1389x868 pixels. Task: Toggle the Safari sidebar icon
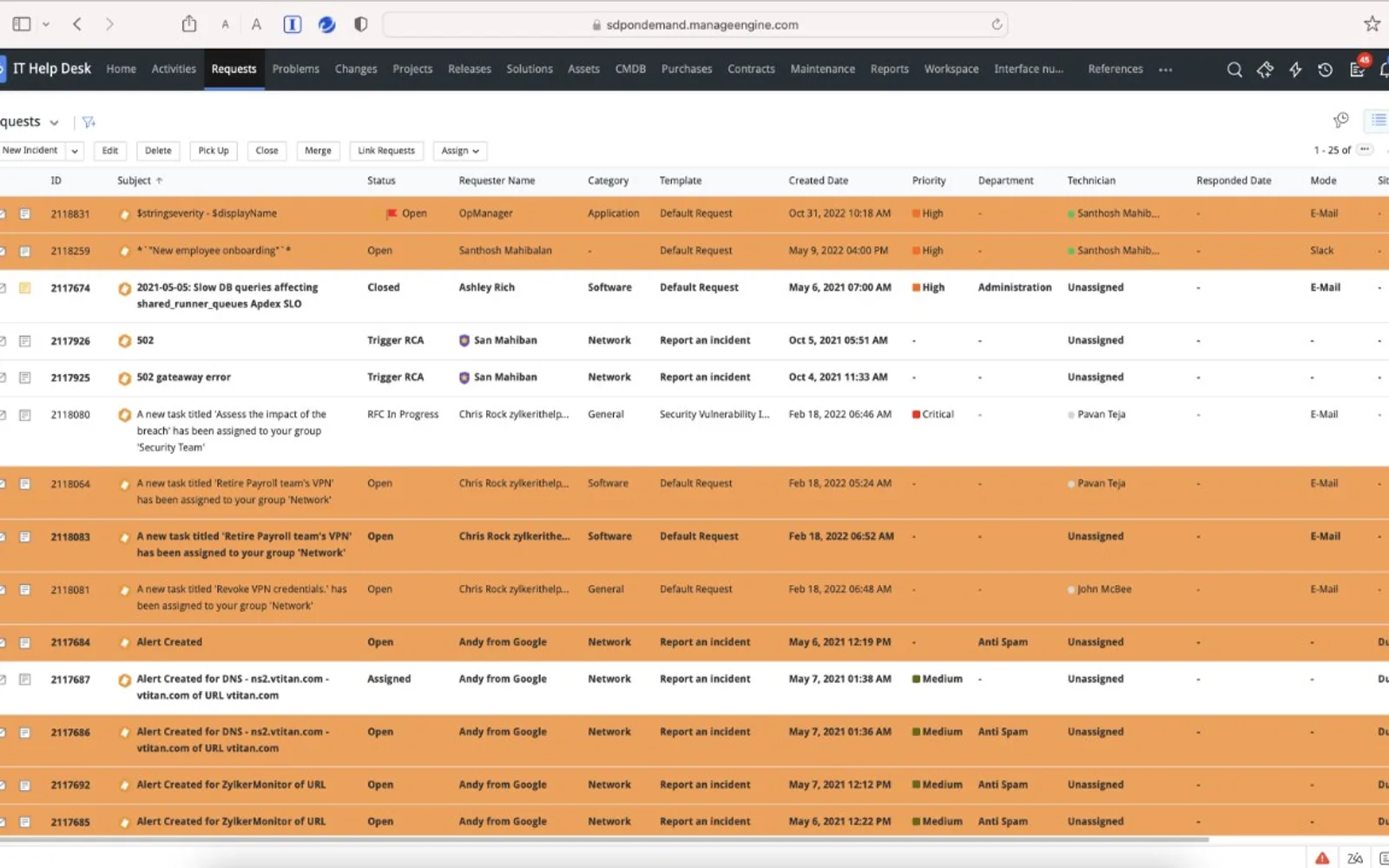[x=22, y=24]
